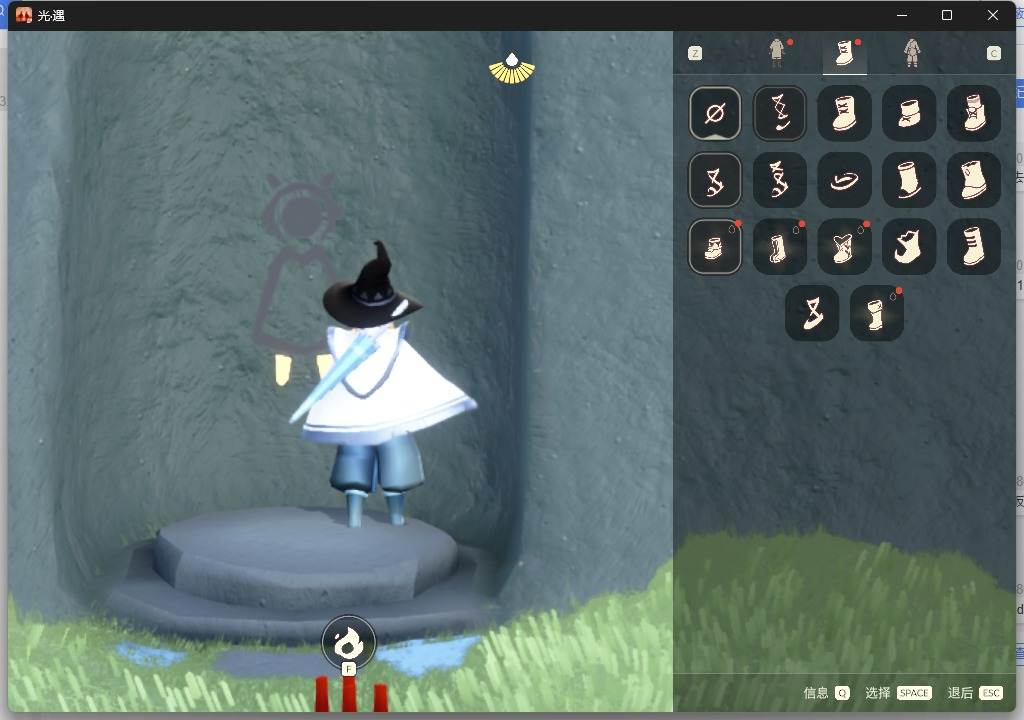
Task: Choose the unoutlined strappy sandal in second row
Action: pos(779,180)
